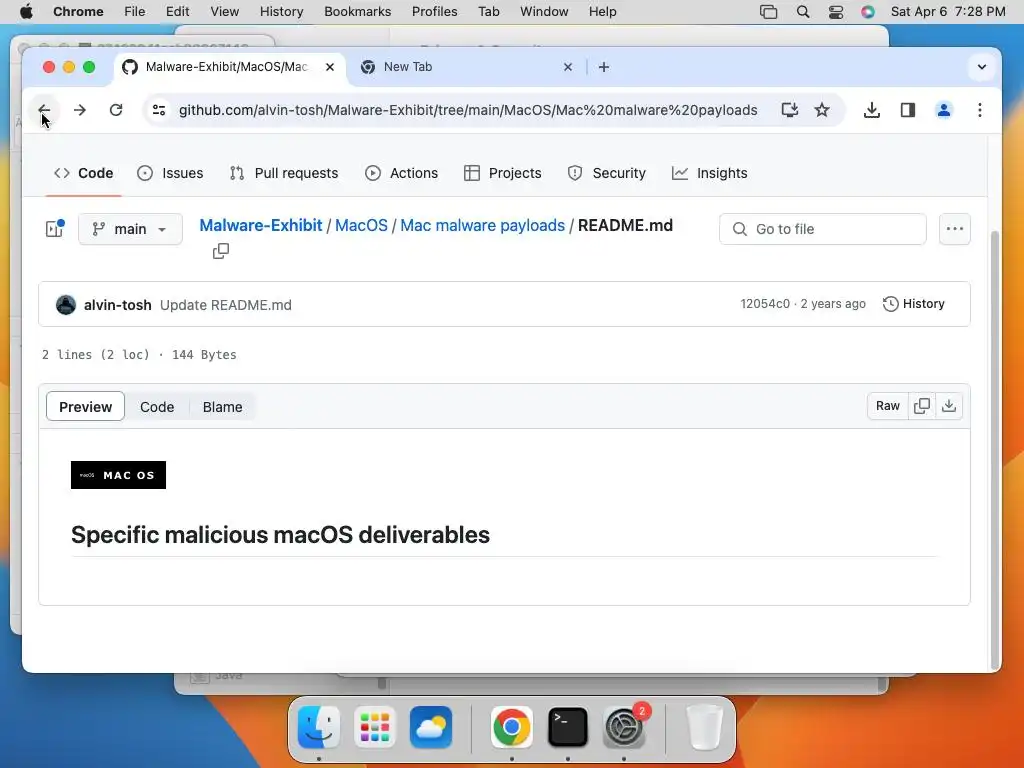This screenshot has height=768, width=1024.
Task: Open a new tab with plus button
Action: tap(604, 67)
